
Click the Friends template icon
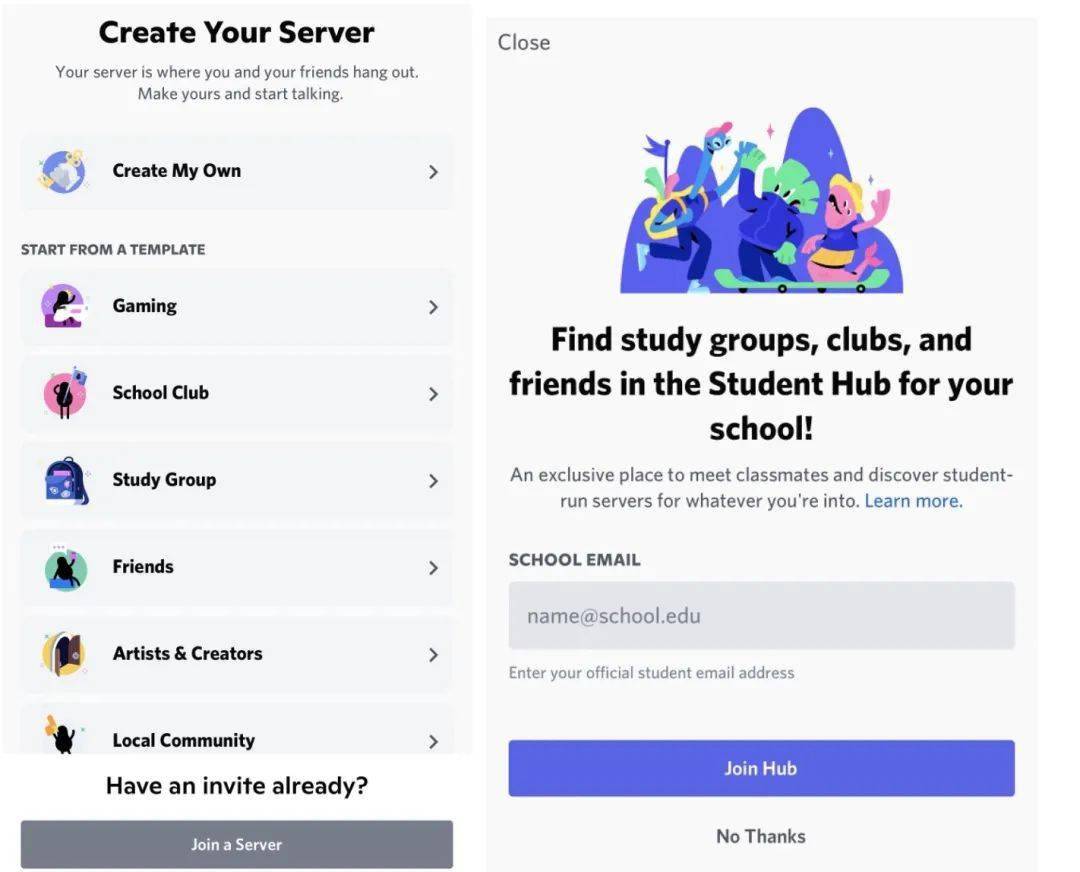click(65, 567)
